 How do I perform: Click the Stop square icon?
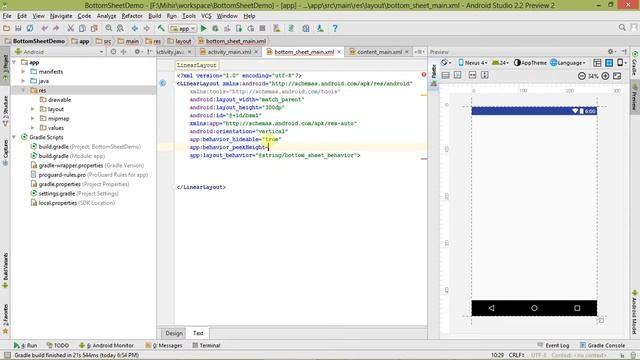(262, 28)
